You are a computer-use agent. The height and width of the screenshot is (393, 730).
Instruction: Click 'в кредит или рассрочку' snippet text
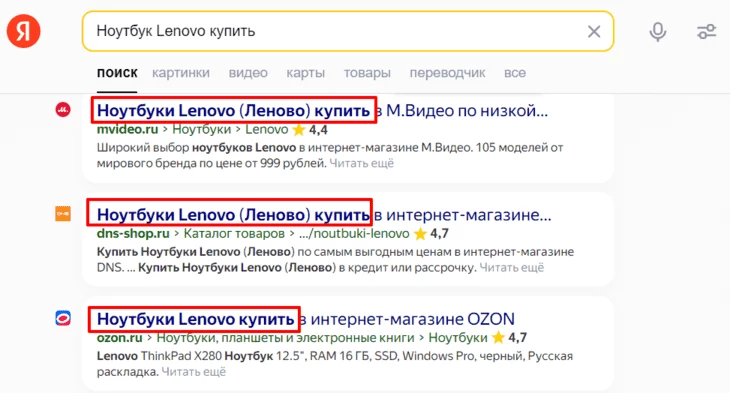pyautogui.click(x=407, y=268)
